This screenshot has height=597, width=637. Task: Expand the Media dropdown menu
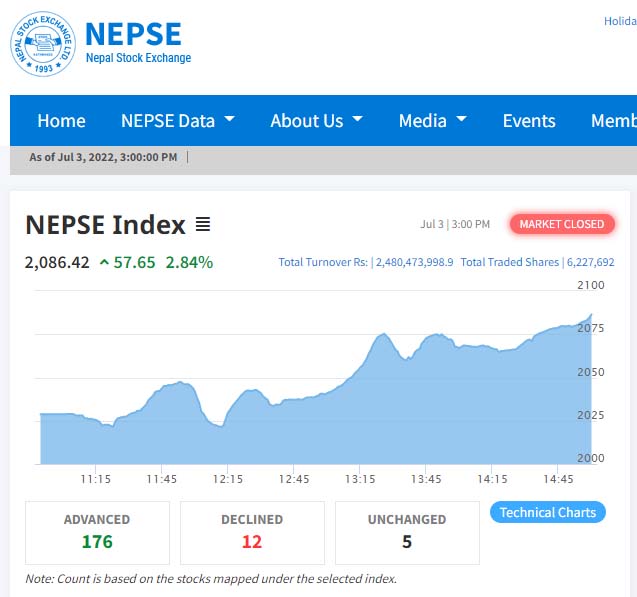432,121
